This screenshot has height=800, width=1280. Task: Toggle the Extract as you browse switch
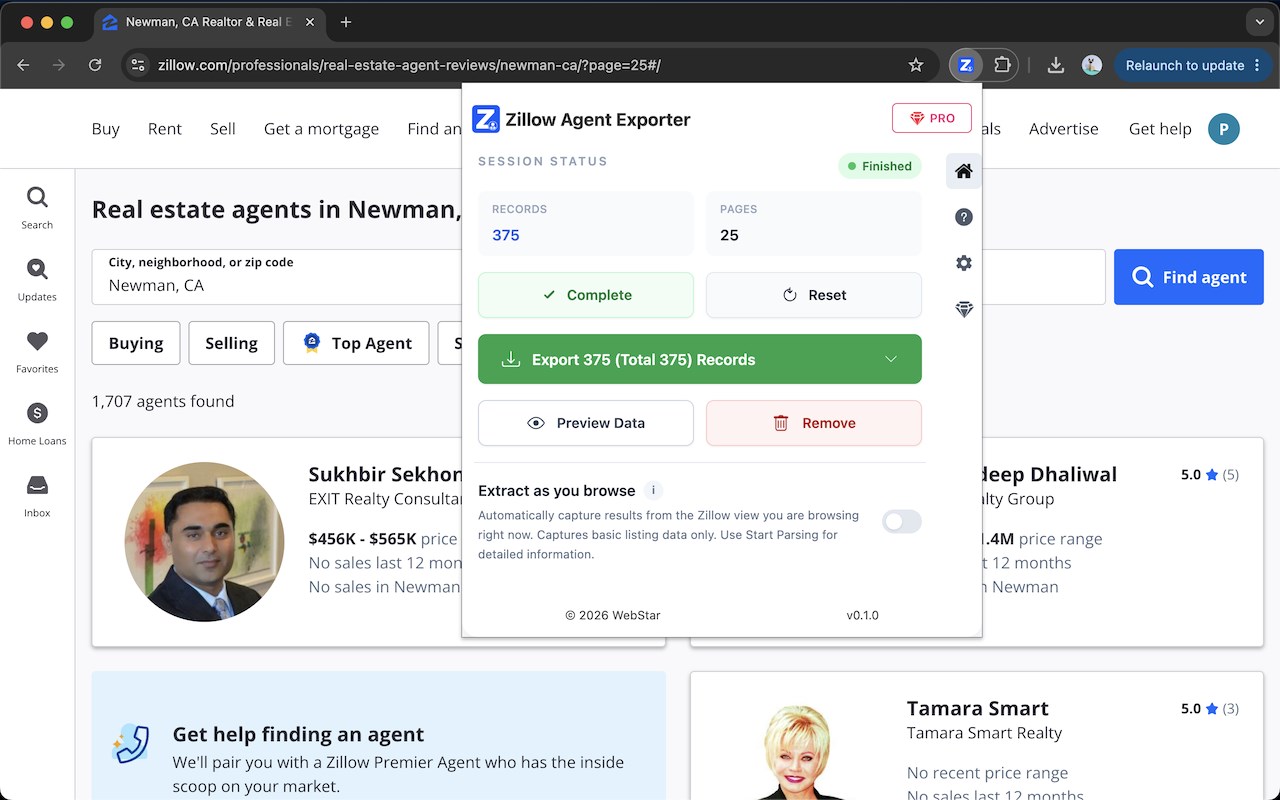point(902,521)
